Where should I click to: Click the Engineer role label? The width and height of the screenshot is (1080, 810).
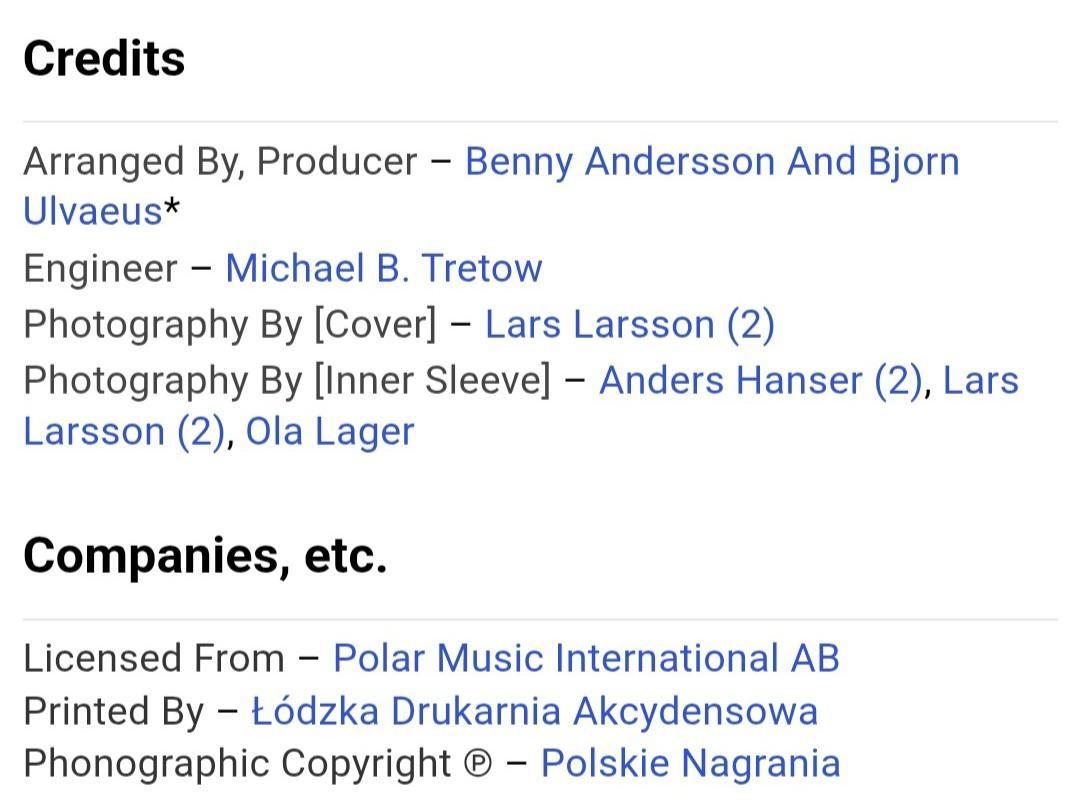point(101,269)
